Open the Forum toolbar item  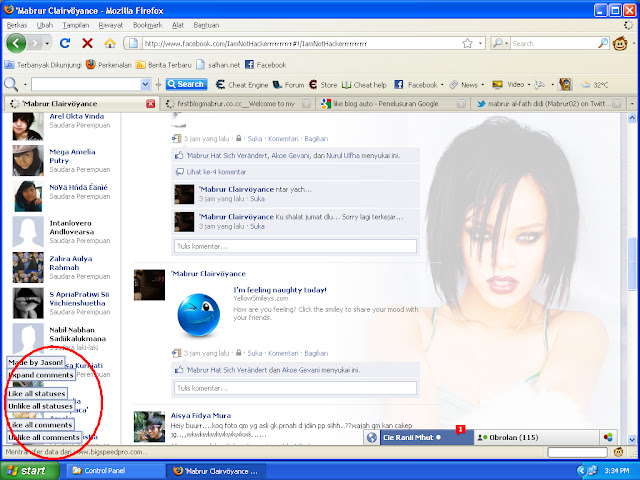289,84
